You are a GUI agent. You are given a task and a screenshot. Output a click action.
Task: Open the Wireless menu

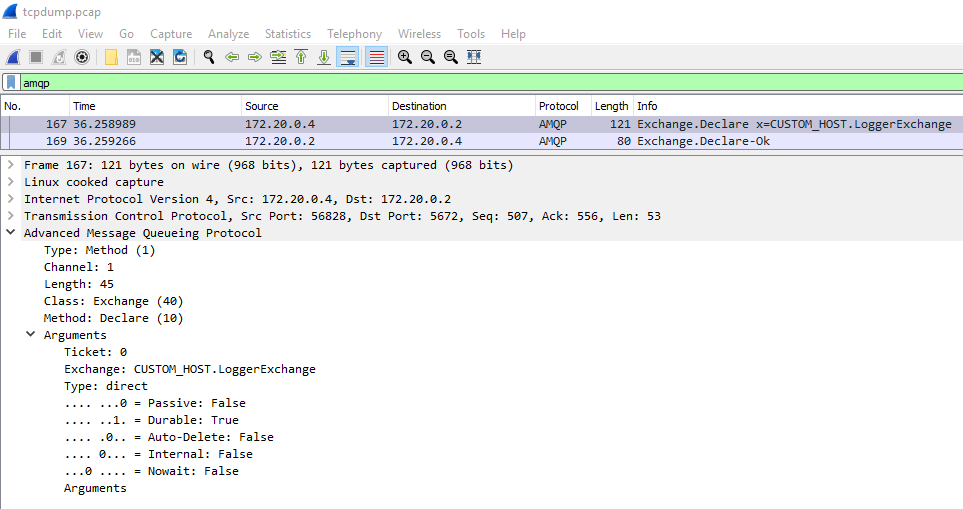419,34
